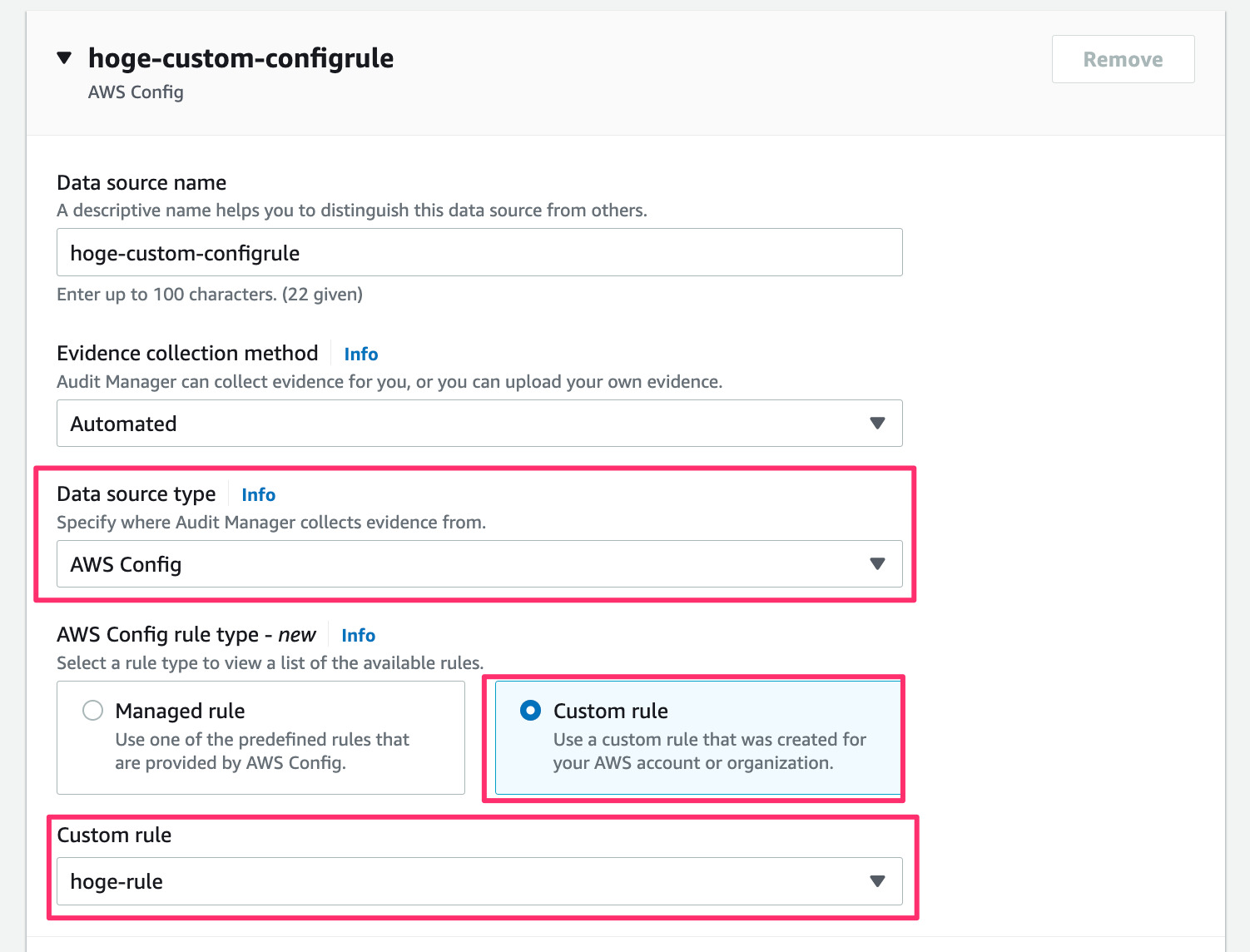This screenshot has width=1250, height=952.
Task: Click the 'Use one of the predefined rules' text
Action: [262, 751]
